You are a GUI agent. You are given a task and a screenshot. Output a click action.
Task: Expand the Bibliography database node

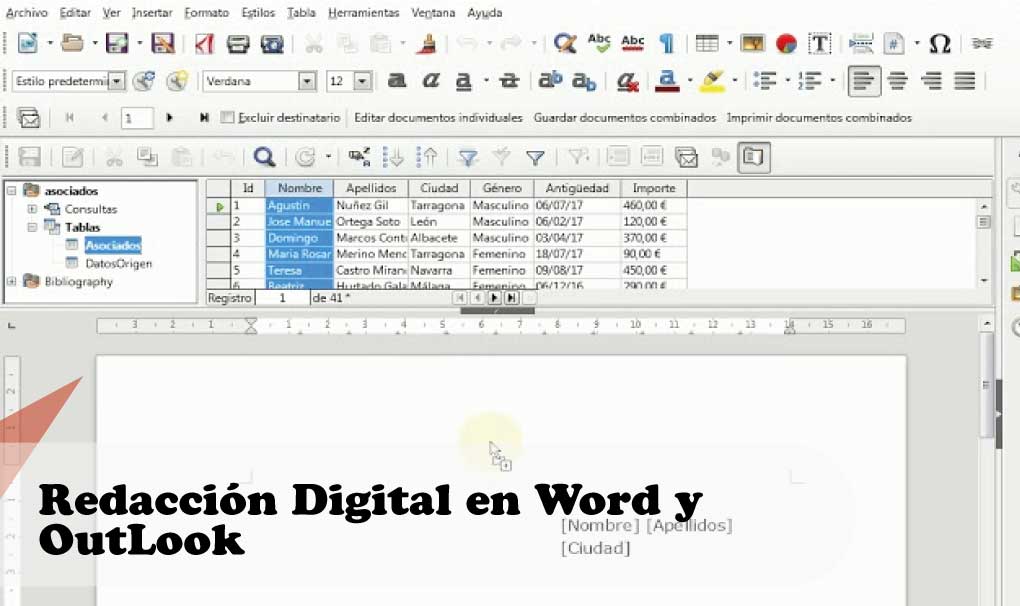[x=12, y=281]
